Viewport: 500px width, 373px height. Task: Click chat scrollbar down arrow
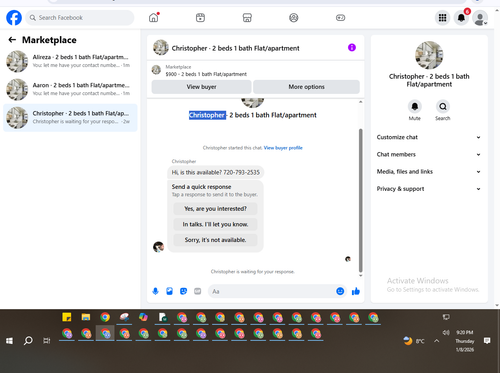360,276
